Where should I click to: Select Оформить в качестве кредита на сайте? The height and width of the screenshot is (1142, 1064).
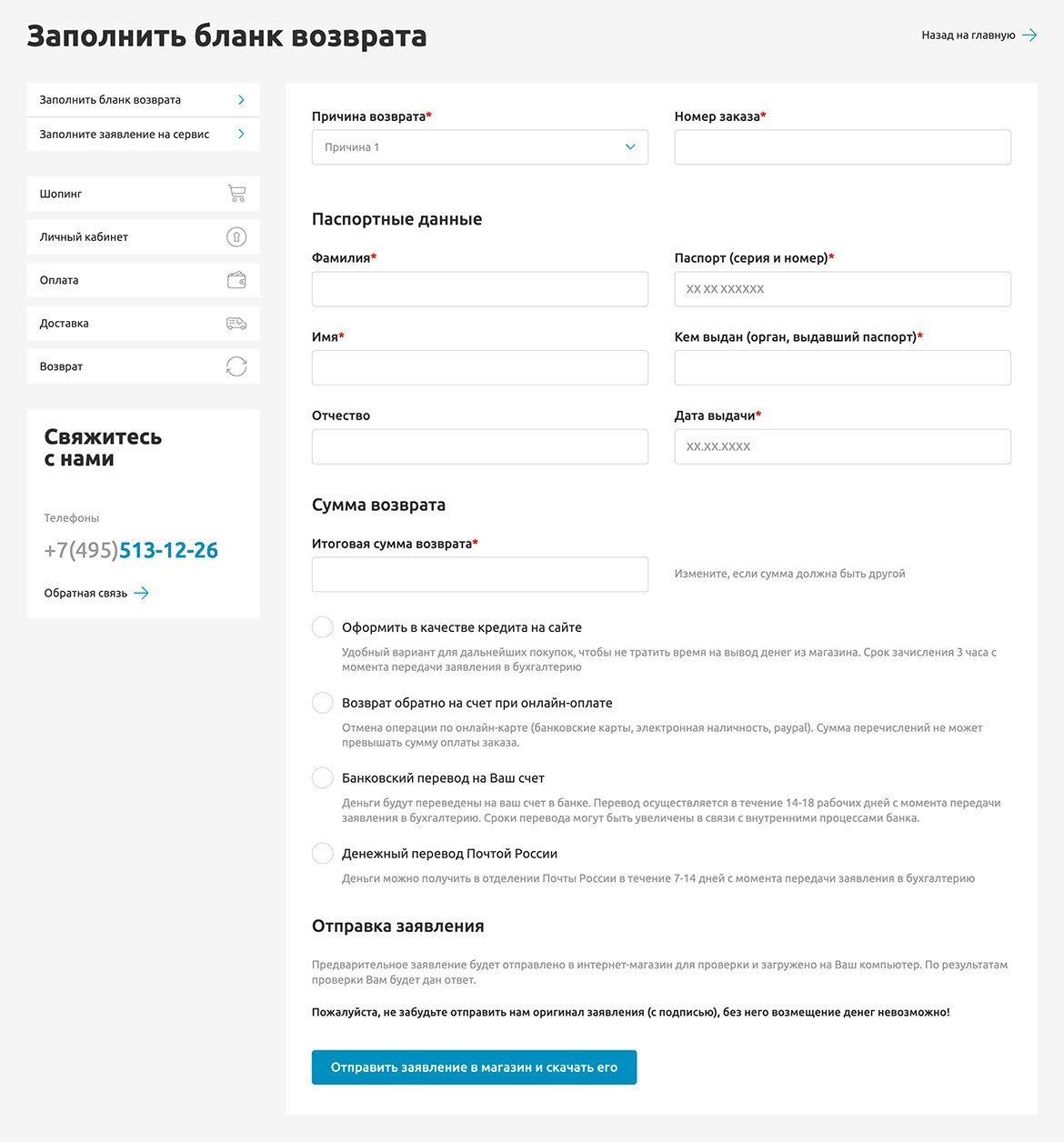click(x=323, y=627)
